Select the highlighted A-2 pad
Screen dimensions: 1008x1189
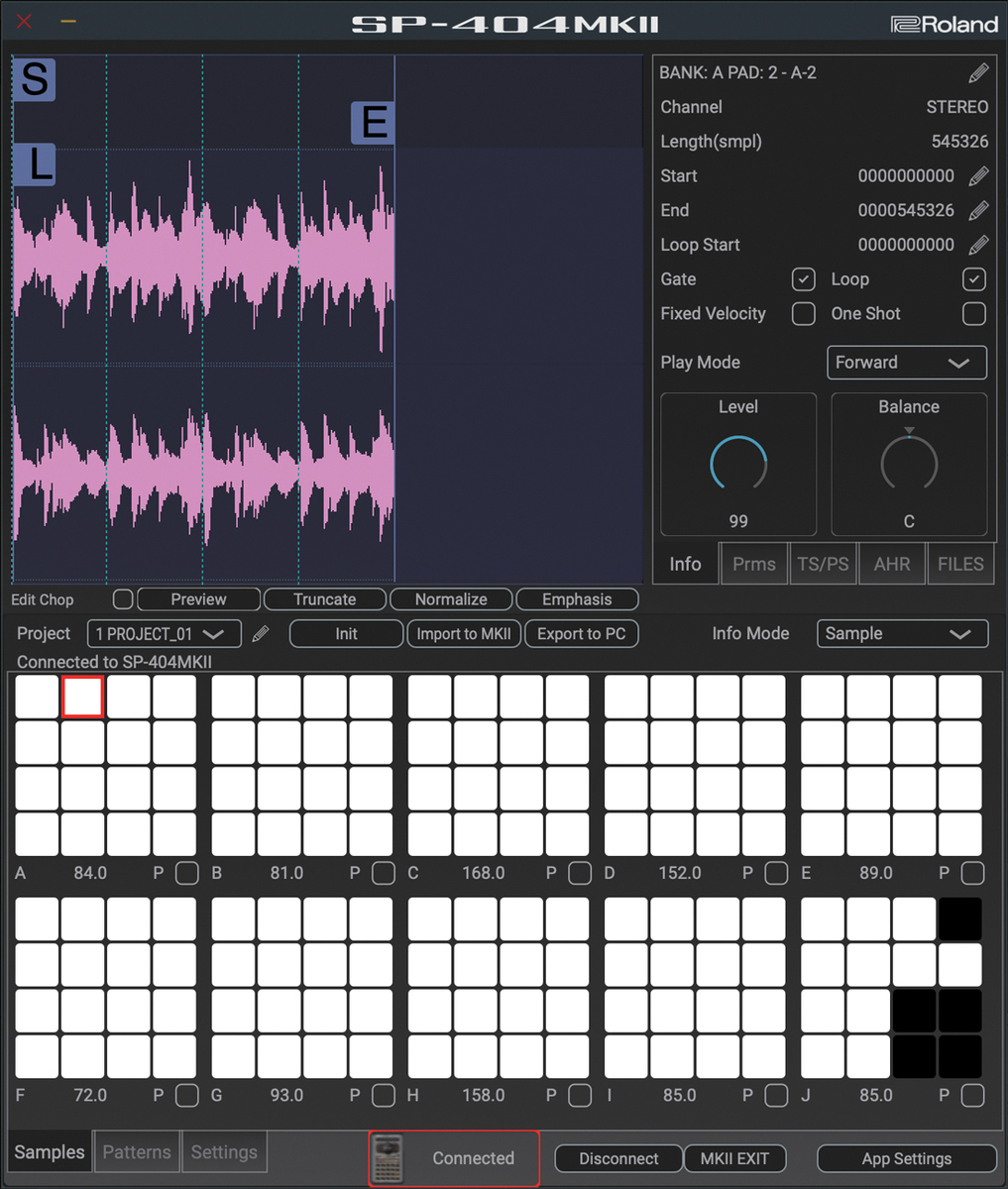pos(82,697)
